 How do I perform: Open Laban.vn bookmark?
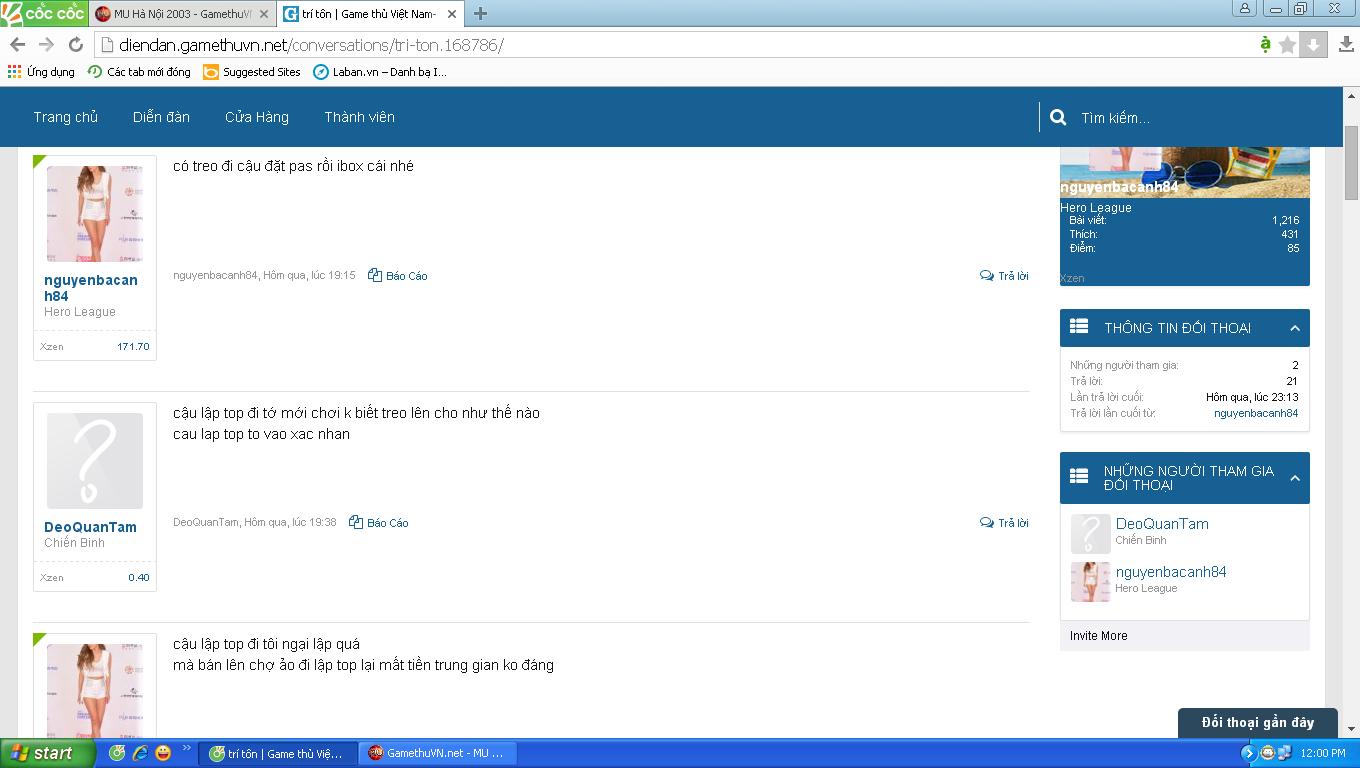click(x=380, y=72)
